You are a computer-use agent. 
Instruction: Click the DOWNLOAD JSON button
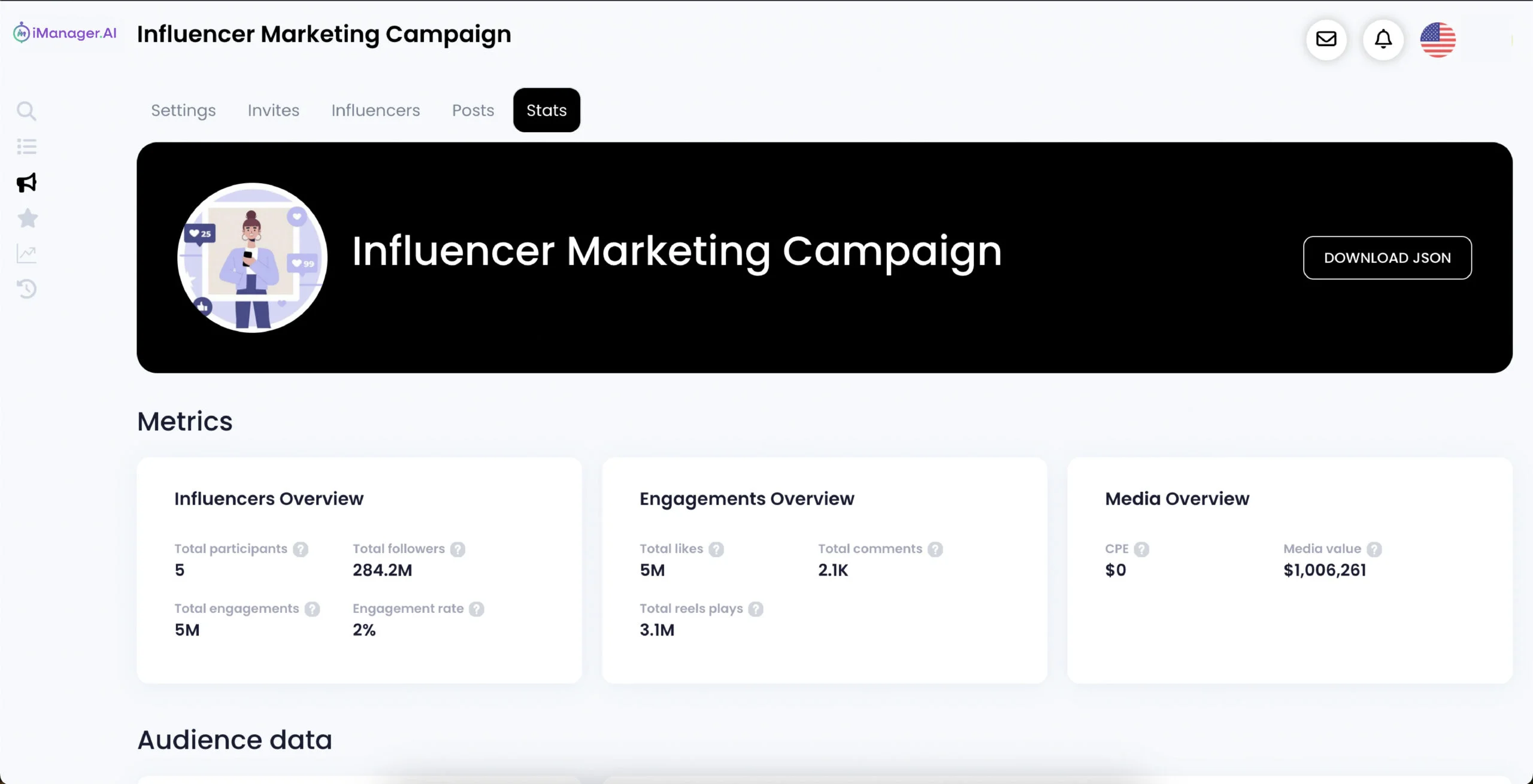pyautogui.click(x=1387, y=258)
